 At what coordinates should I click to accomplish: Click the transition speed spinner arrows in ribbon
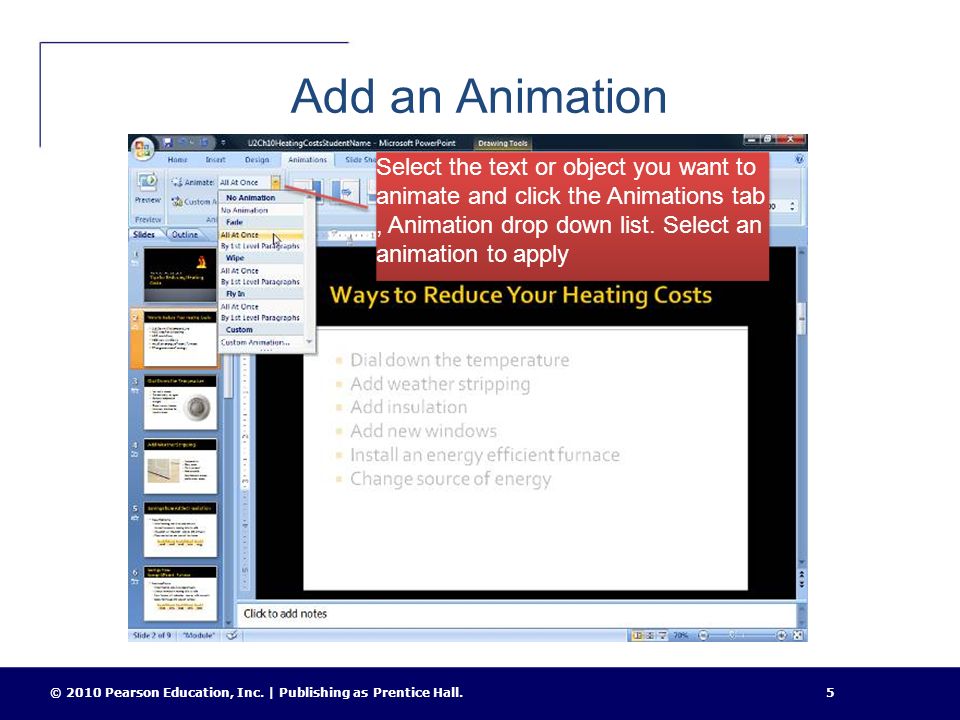792,206
